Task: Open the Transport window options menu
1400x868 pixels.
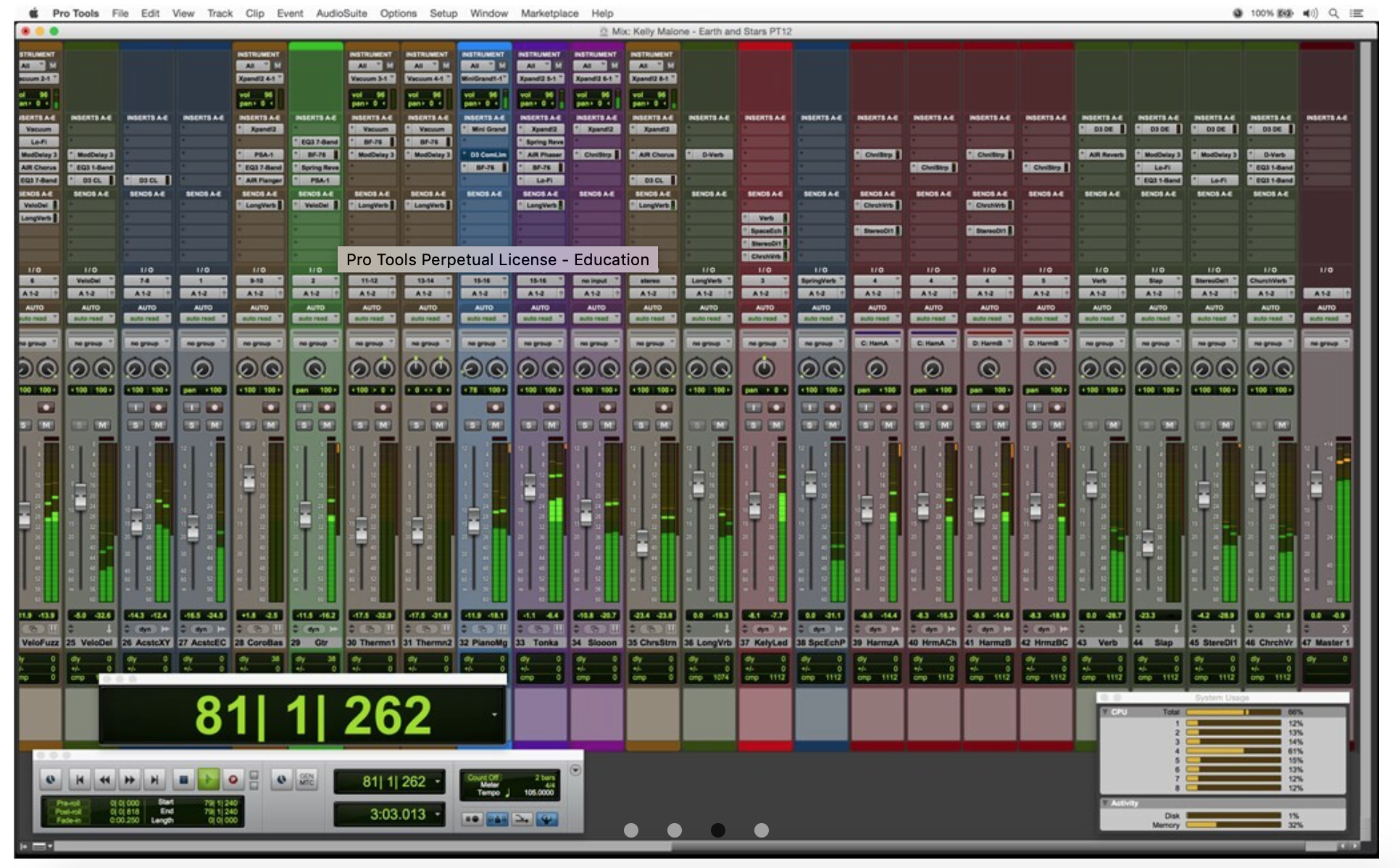Action: 575,770
